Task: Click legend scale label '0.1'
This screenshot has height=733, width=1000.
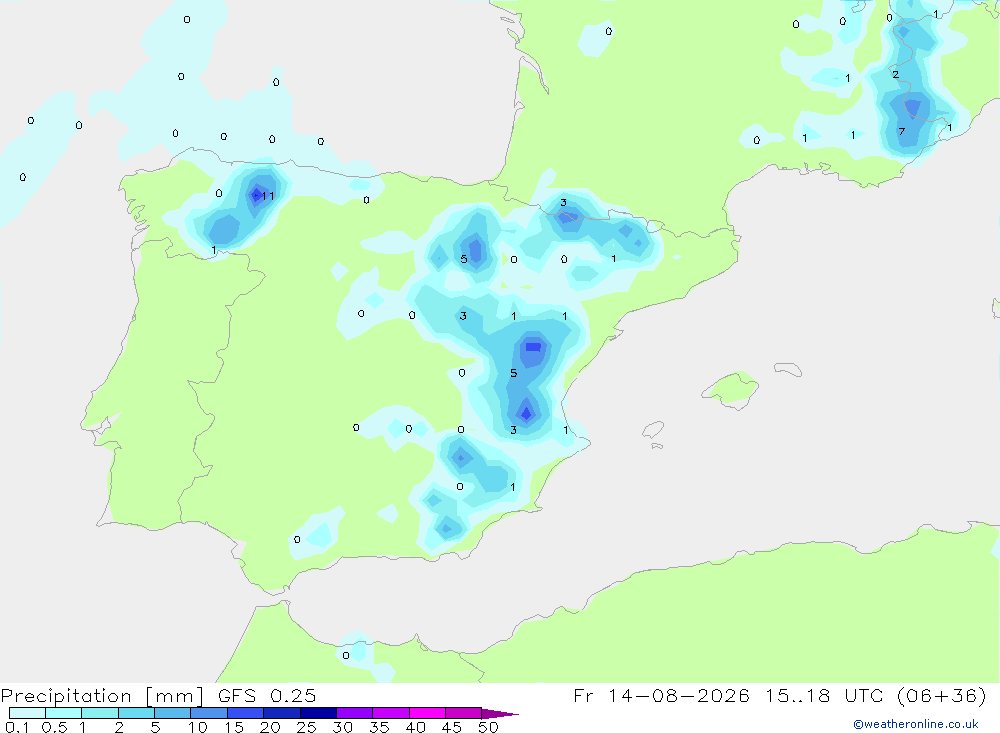Action: pyautogui.click(x=17, y=727)
